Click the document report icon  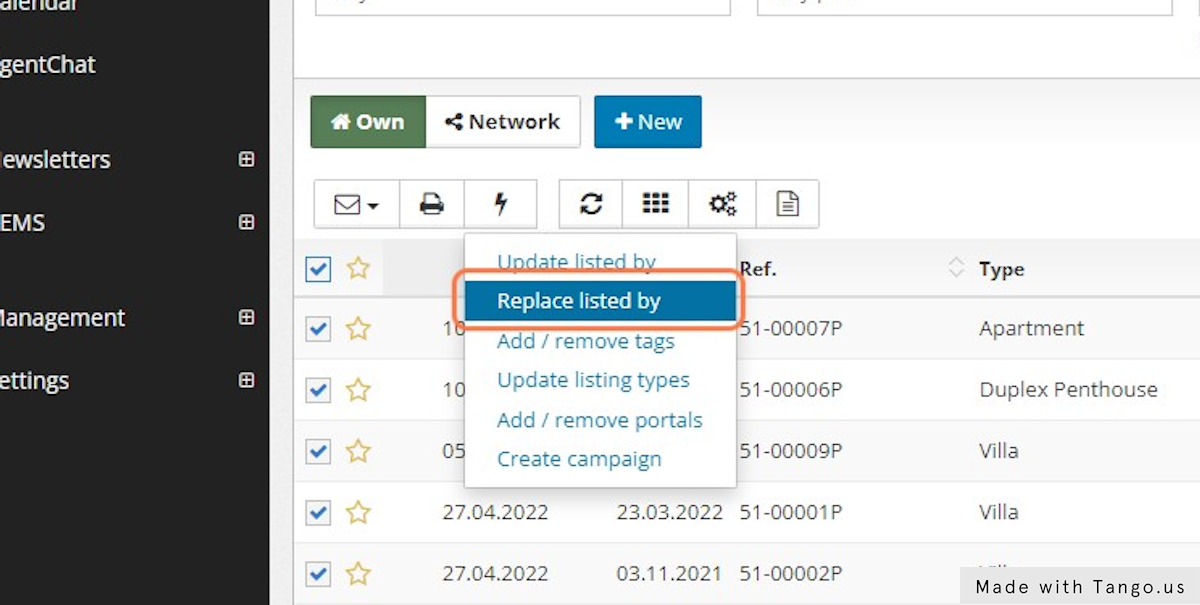coord(788,204)
